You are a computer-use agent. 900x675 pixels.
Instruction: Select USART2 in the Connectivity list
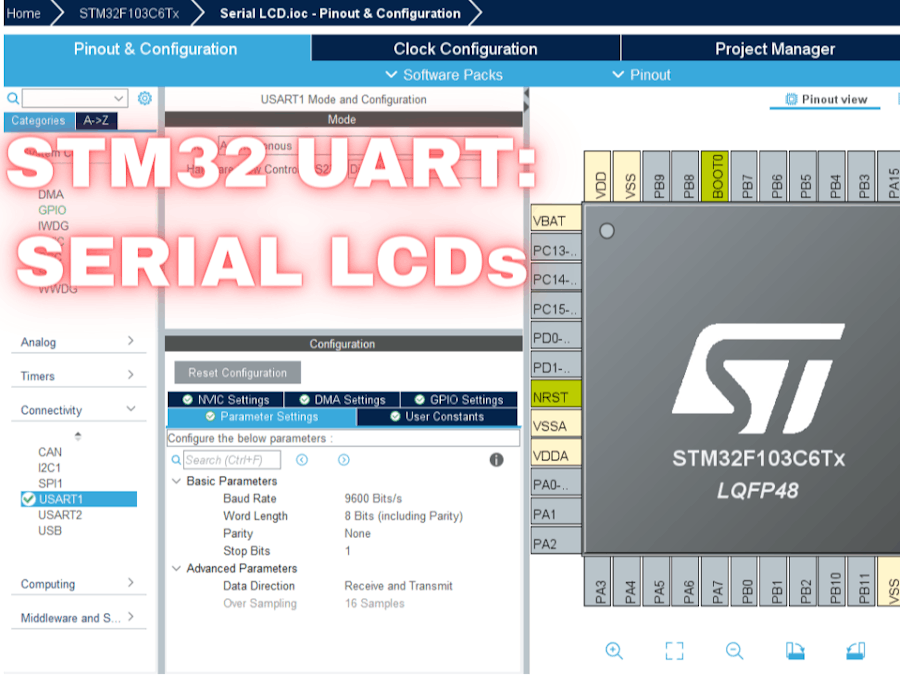click(x=60, y=515)
